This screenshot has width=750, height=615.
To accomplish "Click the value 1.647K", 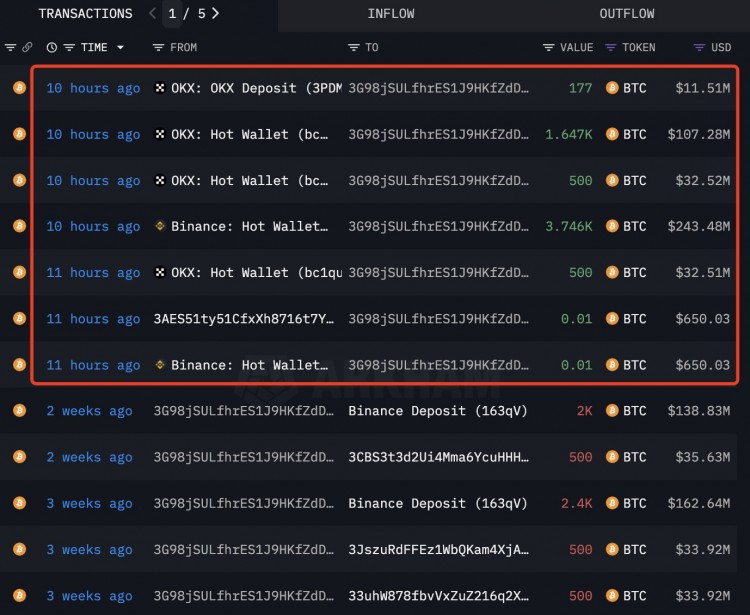I will [x=569, y=134].
